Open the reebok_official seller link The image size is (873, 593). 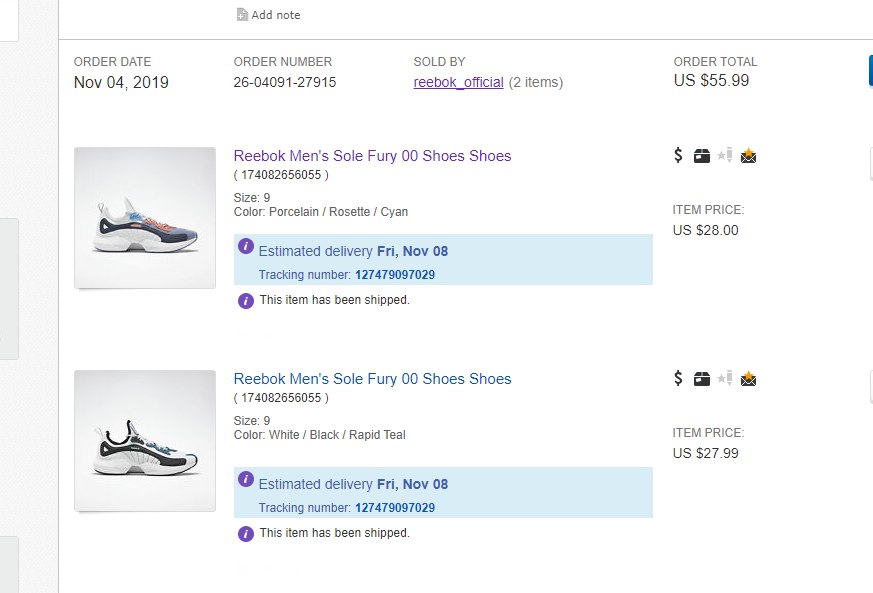click(x=458, y=82)
